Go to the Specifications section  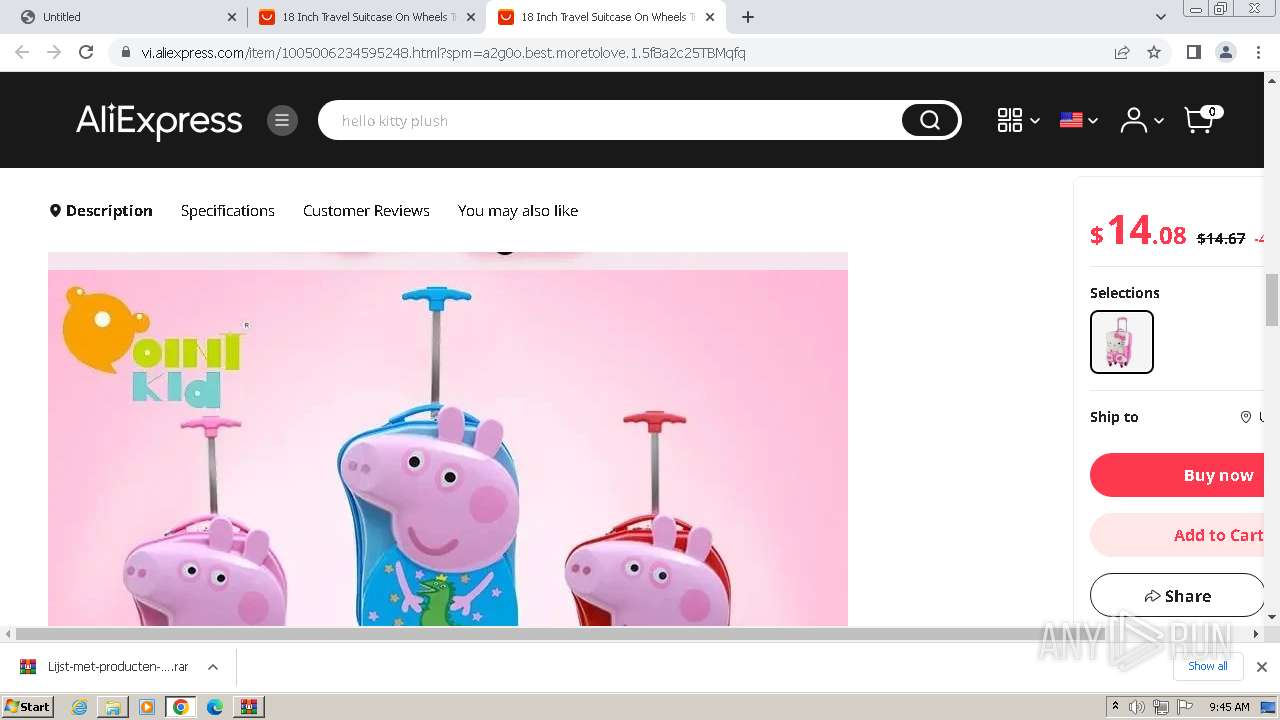(x=228, y=210)
